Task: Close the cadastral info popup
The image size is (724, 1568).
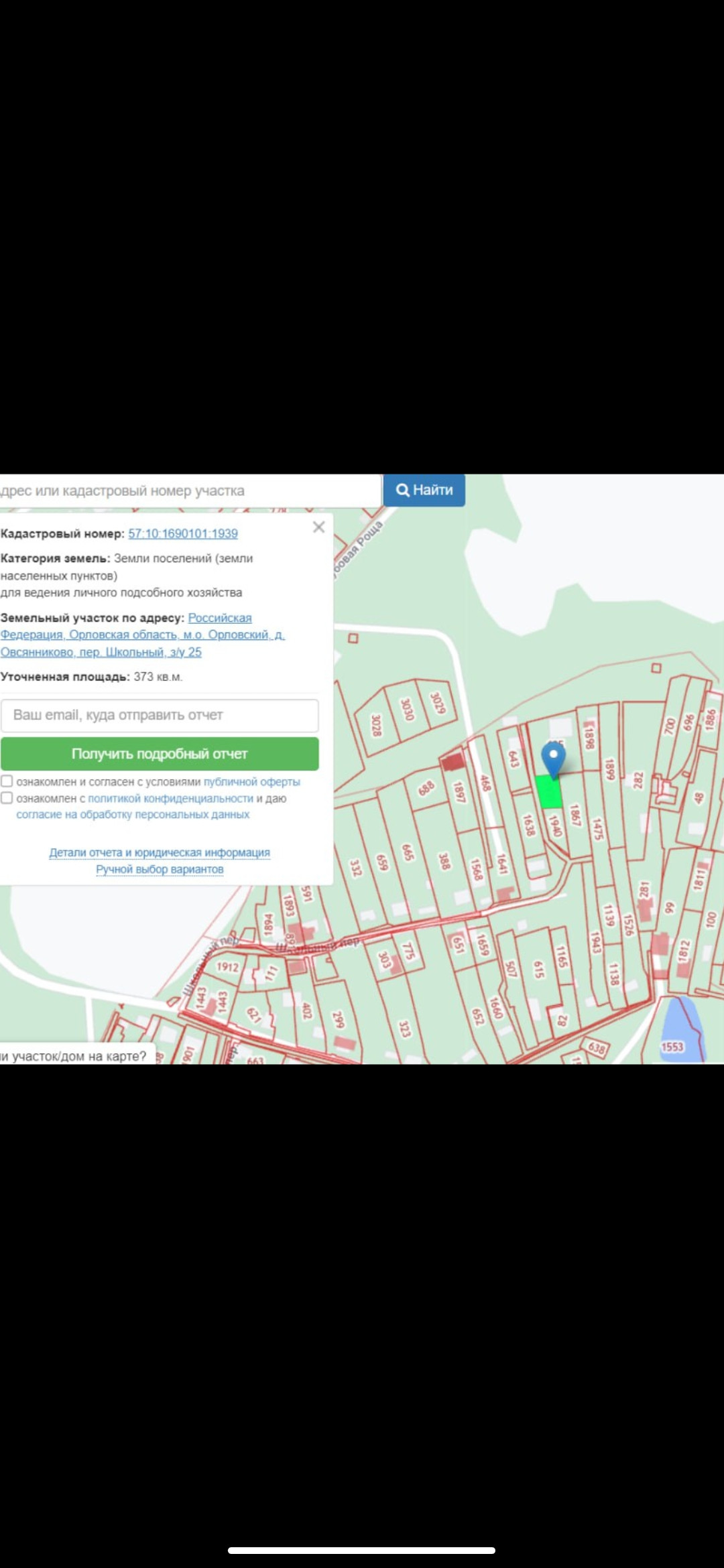Action: tap(318, 527)
